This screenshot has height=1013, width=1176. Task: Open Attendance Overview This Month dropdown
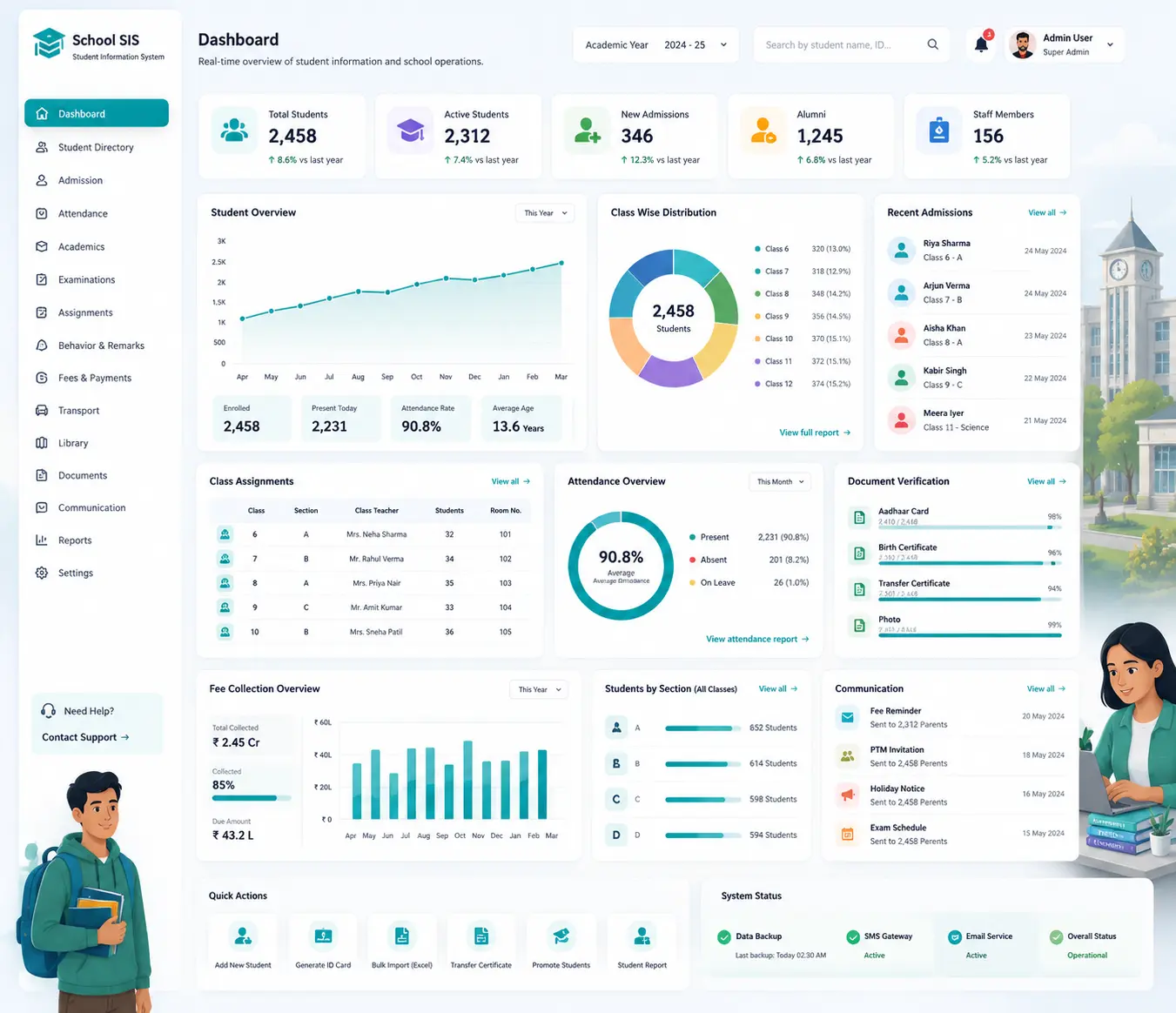tap(780, 482)
